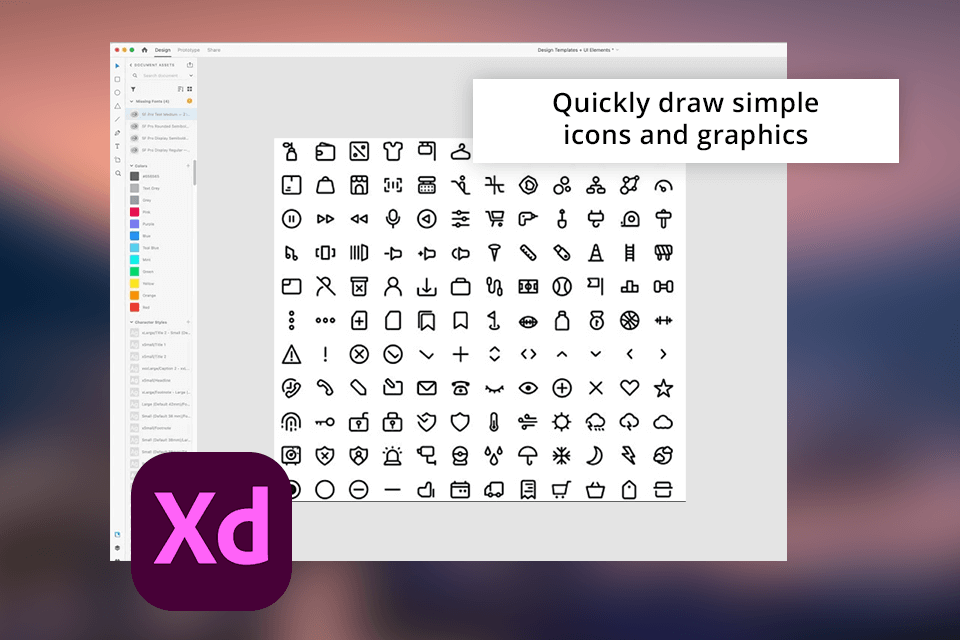Select the Line tool
The image size is (960, 640).
[x=118, y=119]
